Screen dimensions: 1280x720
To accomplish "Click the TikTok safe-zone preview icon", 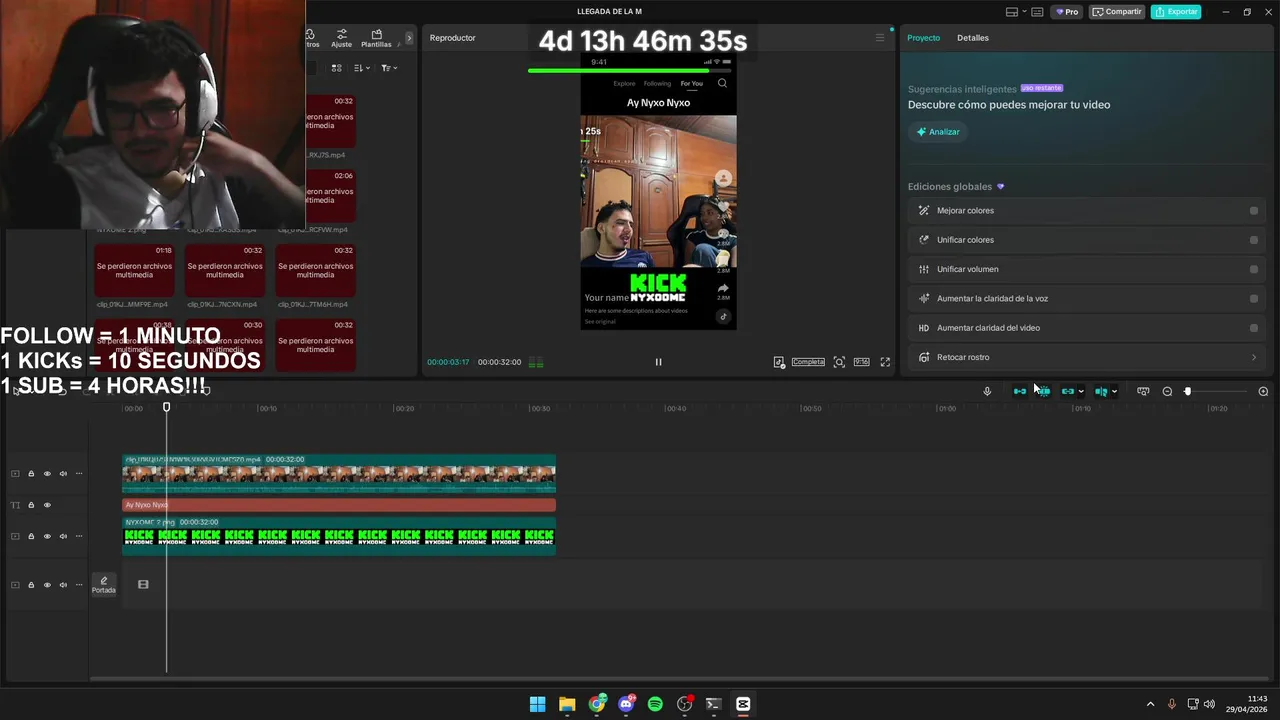I will (779, 362).
